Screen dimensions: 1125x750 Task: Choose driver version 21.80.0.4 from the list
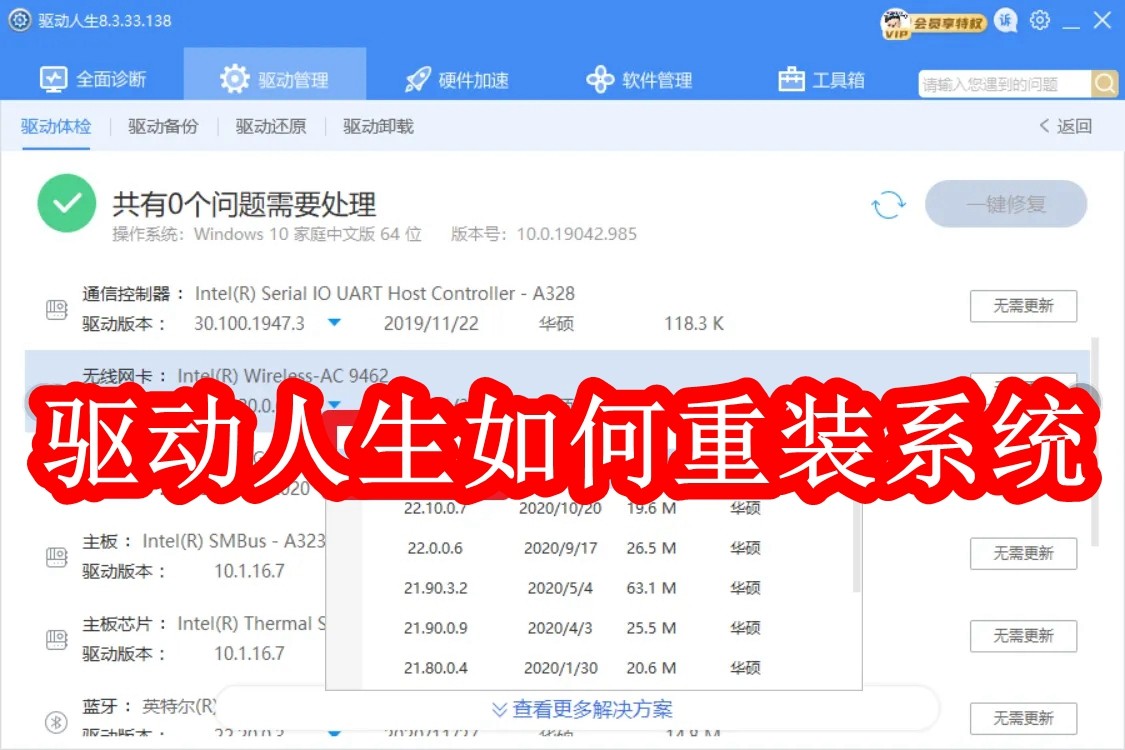(436, 668)
